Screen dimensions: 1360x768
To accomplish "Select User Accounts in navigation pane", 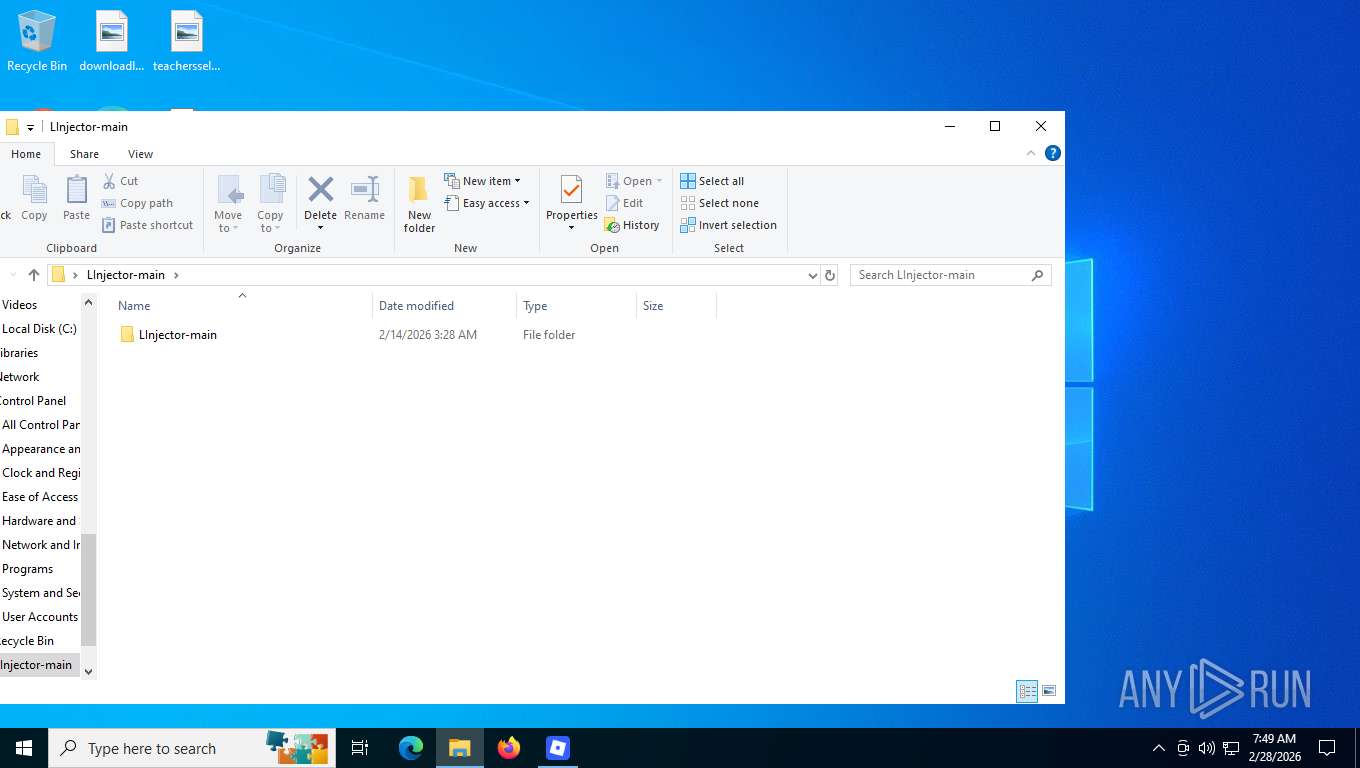I will [x=40, y=617].
